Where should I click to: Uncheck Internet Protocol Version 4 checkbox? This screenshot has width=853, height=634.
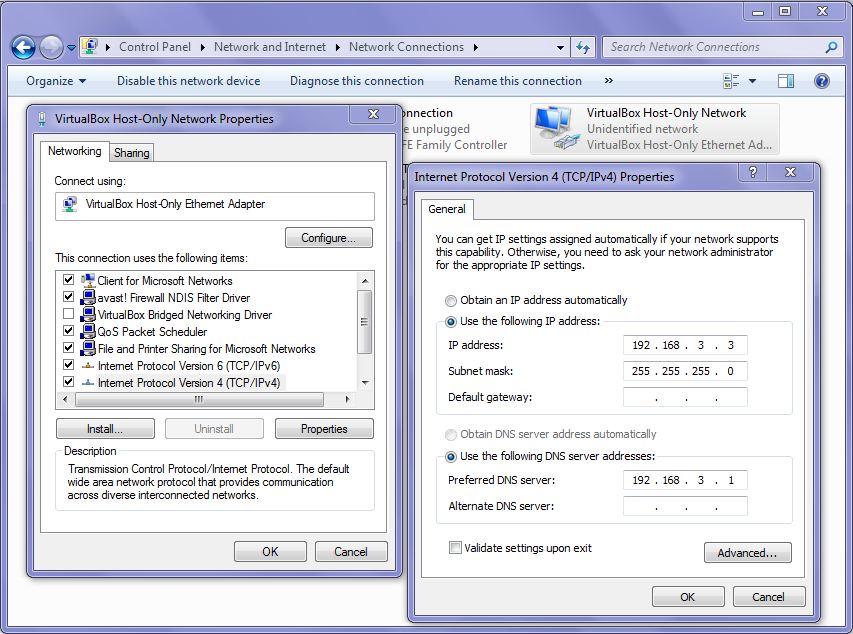[68, 381]
